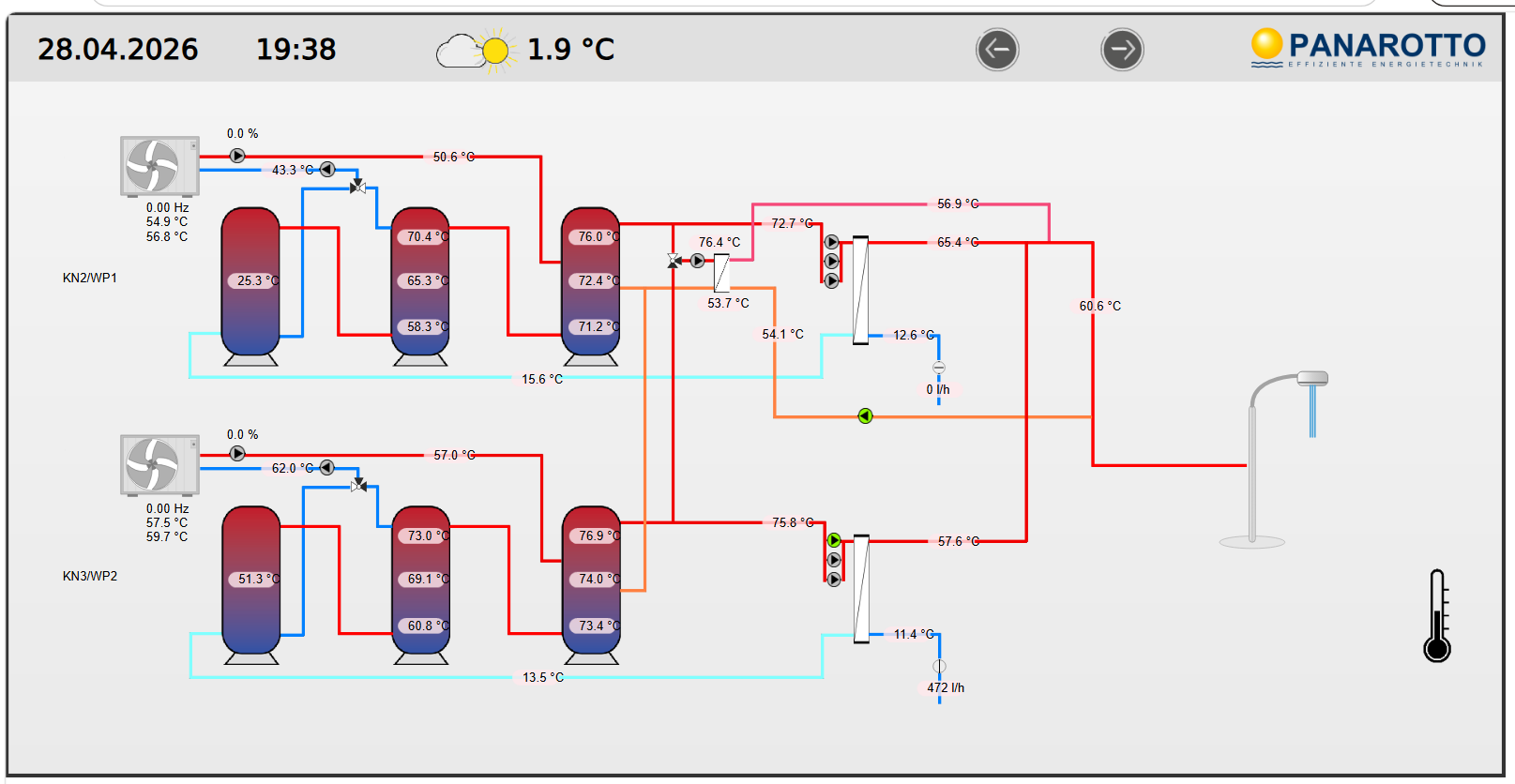Go to next page with forward arrow
The height and width of the screenshot is (784, 1515).
coord(1122,50)
